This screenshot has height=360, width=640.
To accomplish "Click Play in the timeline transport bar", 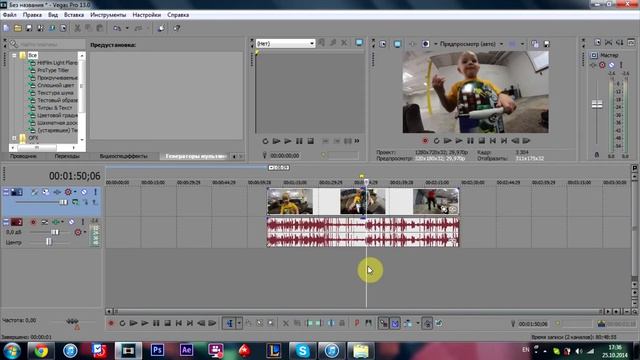I will pyautogui.click(x=144, y=323).
